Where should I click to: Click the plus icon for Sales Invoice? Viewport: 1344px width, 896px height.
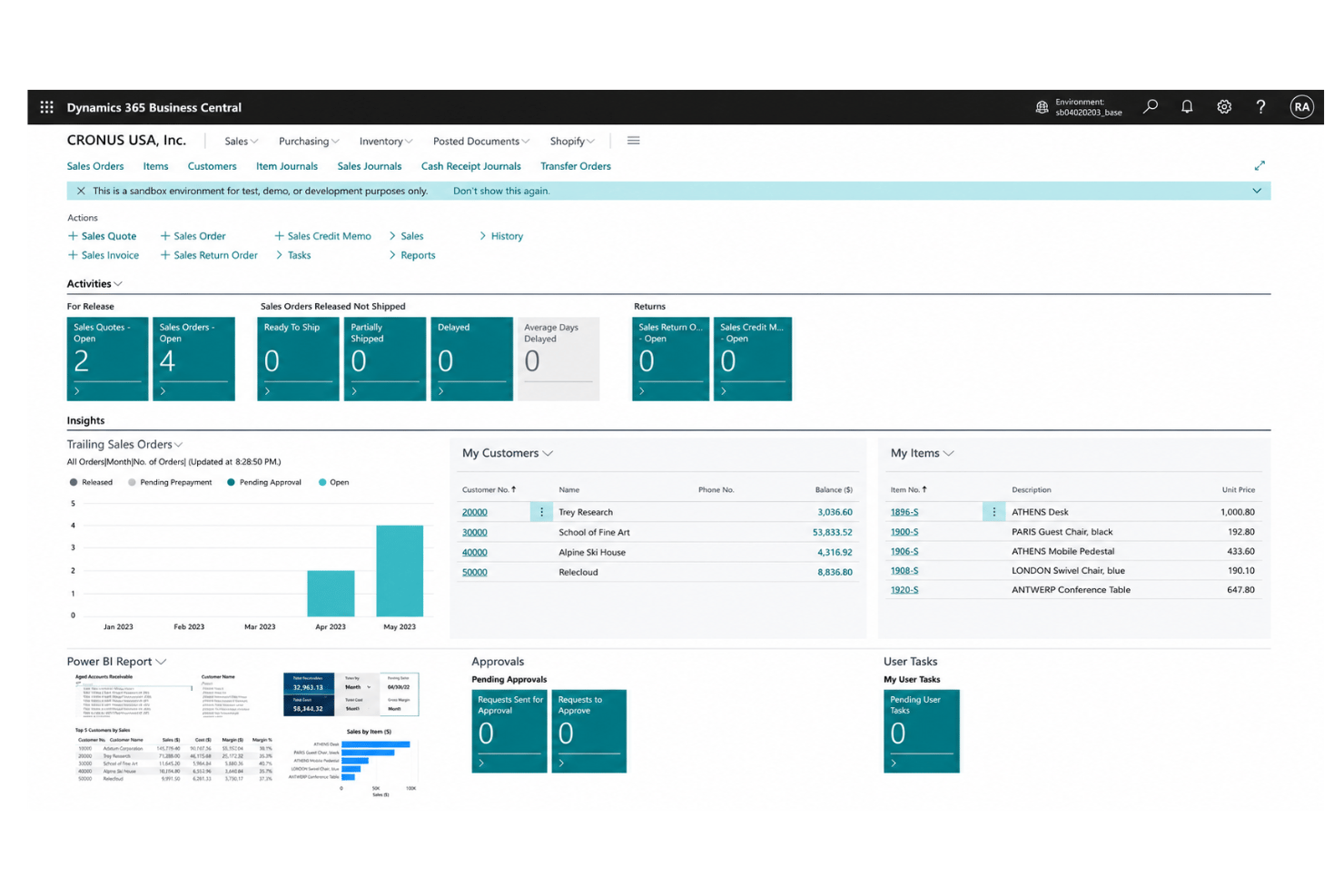(x=73, y=255)
